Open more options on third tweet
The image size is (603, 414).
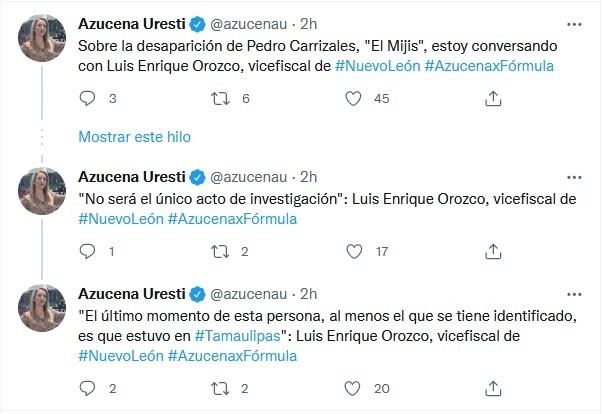(x=573, y=294)
